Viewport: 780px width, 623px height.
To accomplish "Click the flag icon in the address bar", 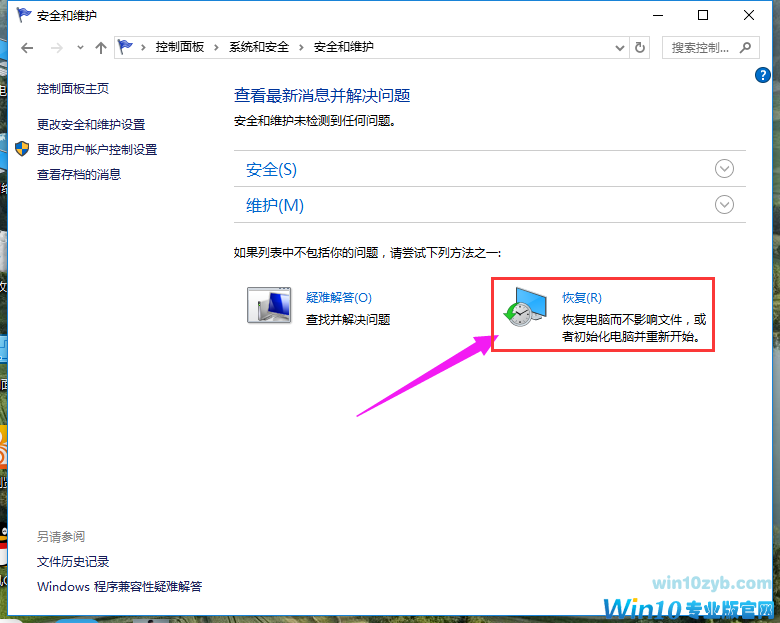I will click(x=125, y=47).
